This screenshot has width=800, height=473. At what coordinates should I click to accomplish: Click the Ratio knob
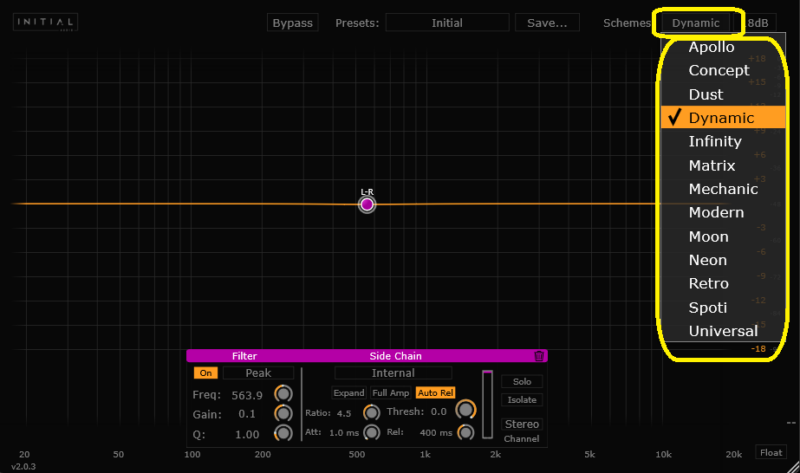[371, 412]
